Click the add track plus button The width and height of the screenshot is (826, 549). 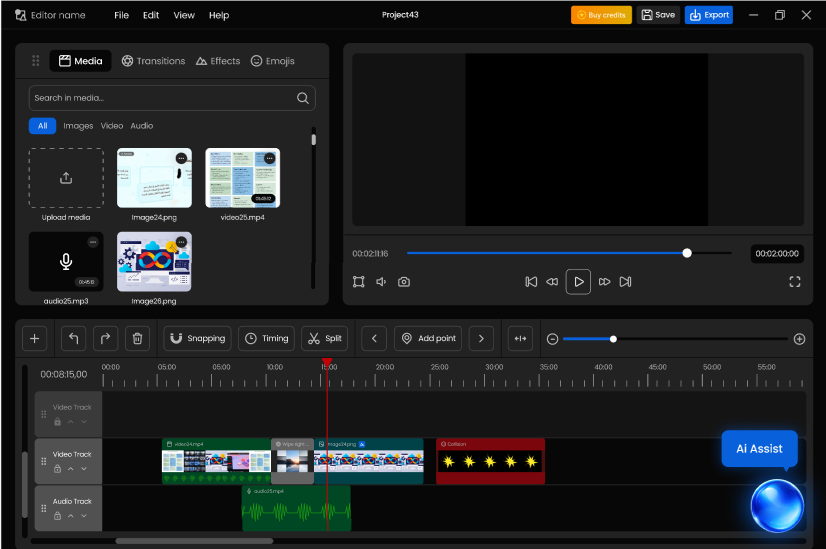click(x=35, y=338)
